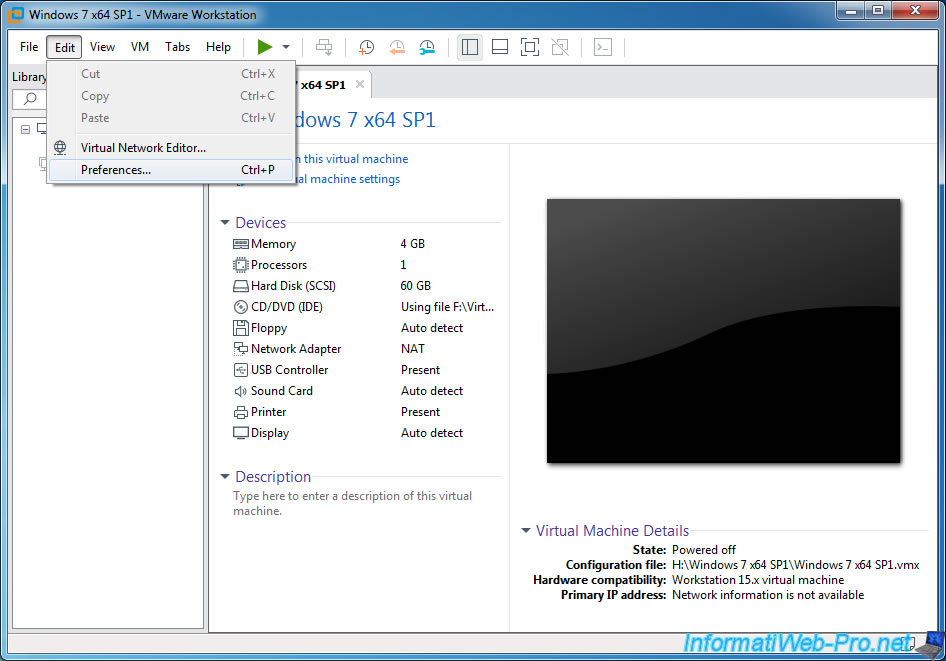Viewport: 946px width, 661px height.
Task: Open the View menu
Action: (x=103, y=47)
